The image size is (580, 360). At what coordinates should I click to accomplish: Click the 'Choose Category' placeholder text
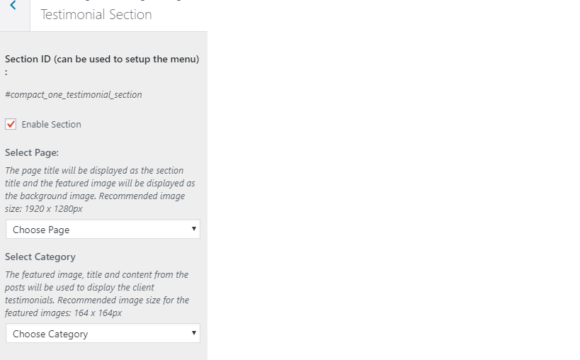[x=50, y=334]
